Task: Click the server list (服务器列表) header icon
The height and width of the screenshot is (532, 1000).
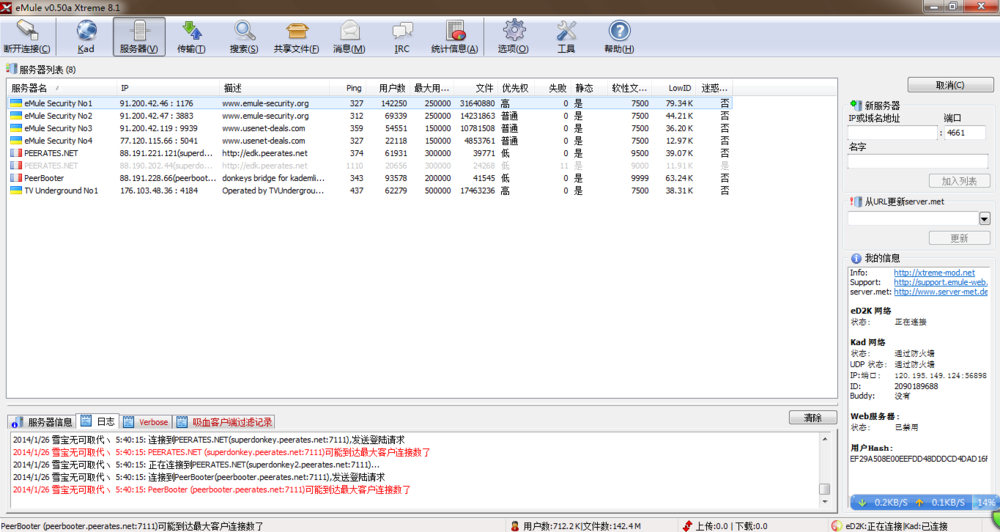Action: pyautogui.click(x=11, y=69)
